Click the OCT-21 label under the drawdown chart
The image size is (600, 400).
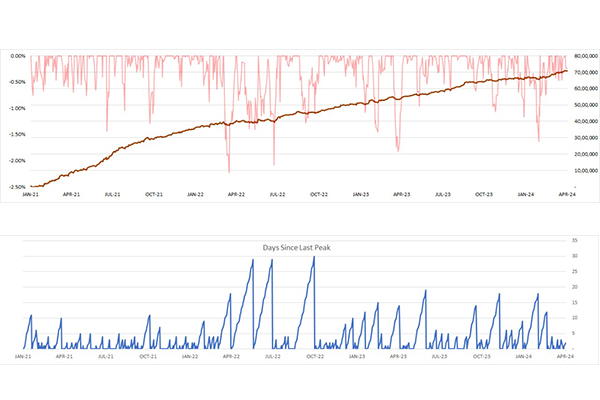tap(154, 196)
